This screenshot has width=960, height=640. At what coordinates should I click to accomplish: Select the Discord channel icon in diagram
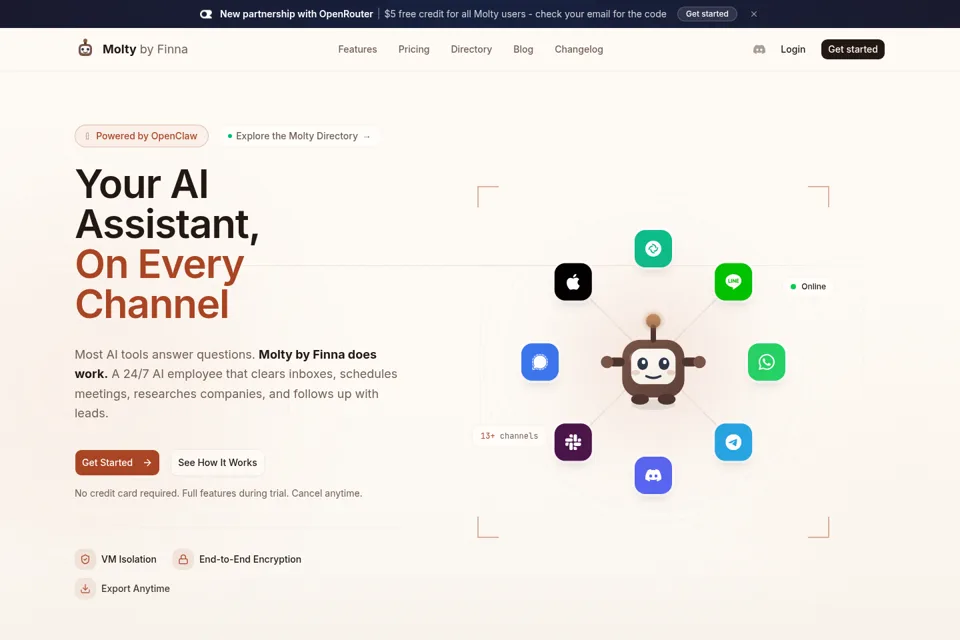click(x=653, y=475)
